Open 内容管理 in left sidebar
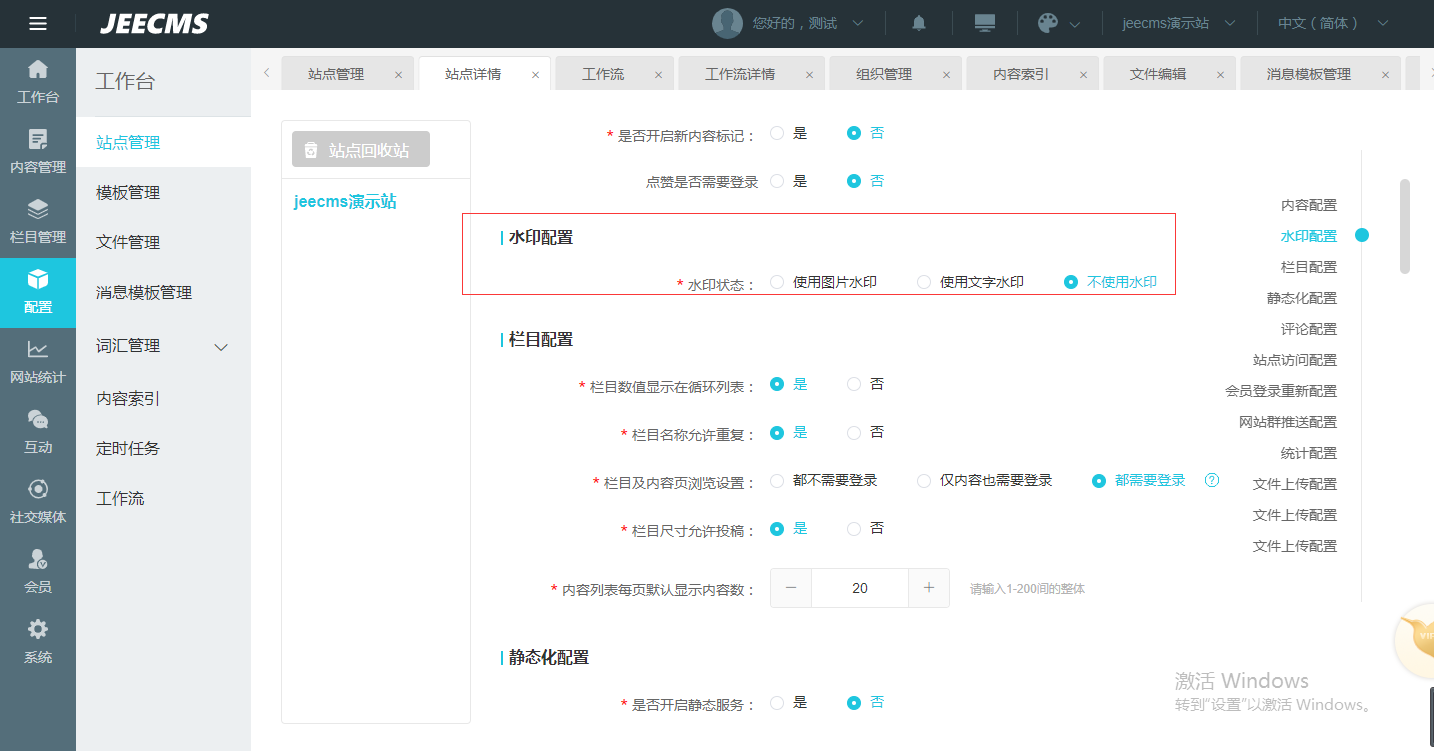1434x751 pixels. (38, 152)
